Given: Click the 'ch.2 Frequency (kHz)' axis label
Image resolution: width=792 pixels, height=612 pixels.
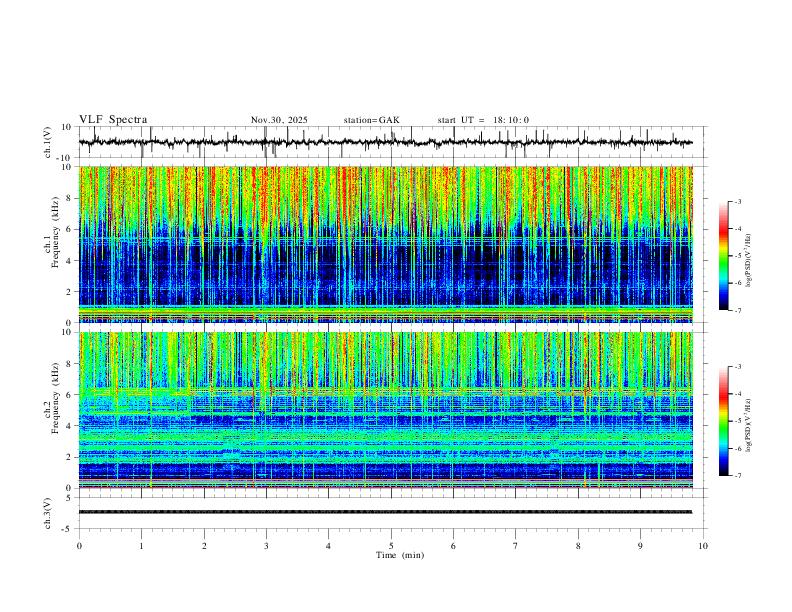Looking at the screenshot, I should pyautogui.click(x=53, y=397).
